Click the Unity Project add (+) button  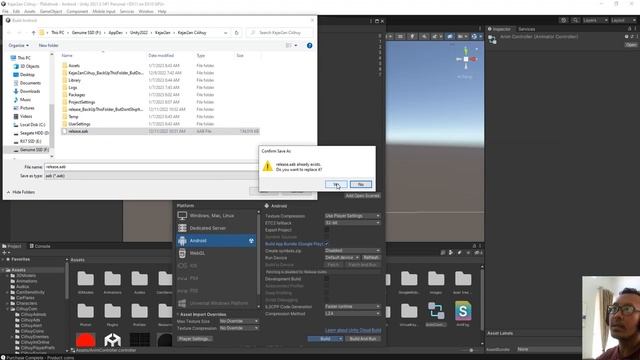[x=4, y=253]
